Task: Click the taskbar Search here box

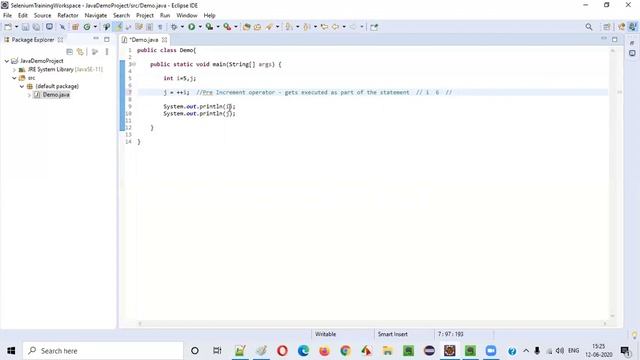Action: pos(103,351)
